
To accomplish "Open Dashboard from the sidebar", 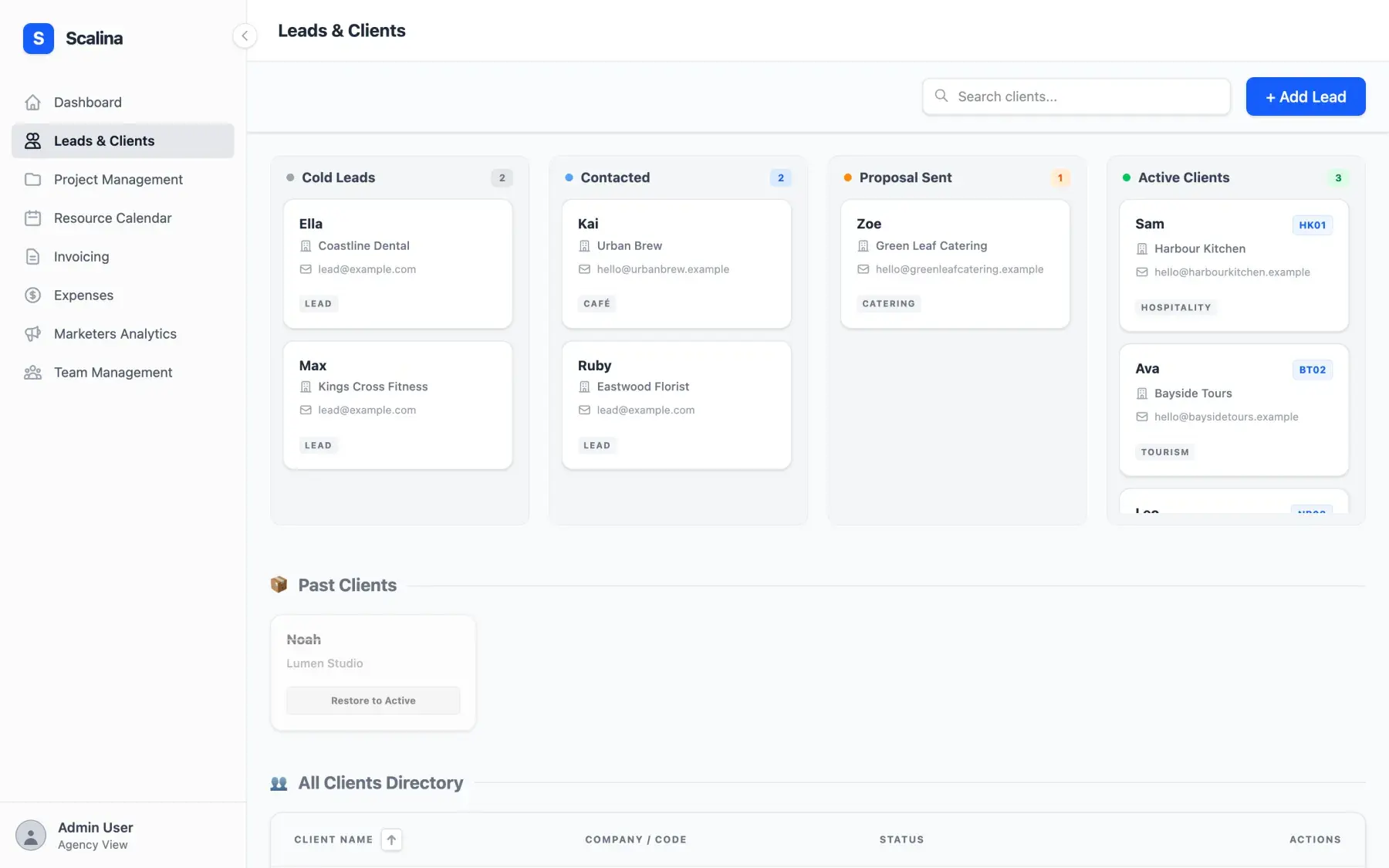I will pos(123,102).
